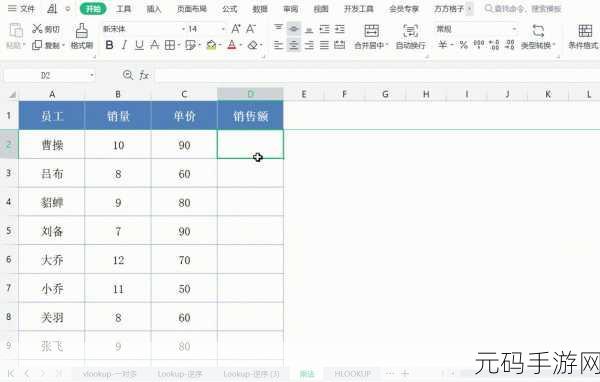This screenshot has width=600, height=382.
Task: Click the cell borders icon
Action: [x=170, y=45]
